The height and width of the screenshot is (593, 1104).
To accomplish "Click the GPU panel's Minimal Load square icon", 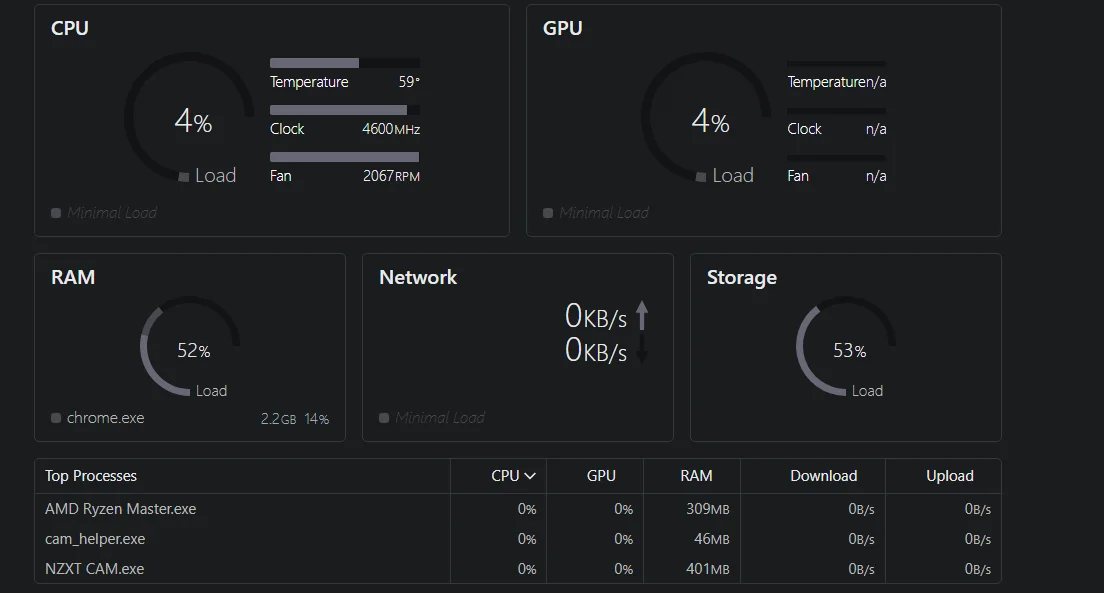I will pyautogui.click(x=548, y=213).
